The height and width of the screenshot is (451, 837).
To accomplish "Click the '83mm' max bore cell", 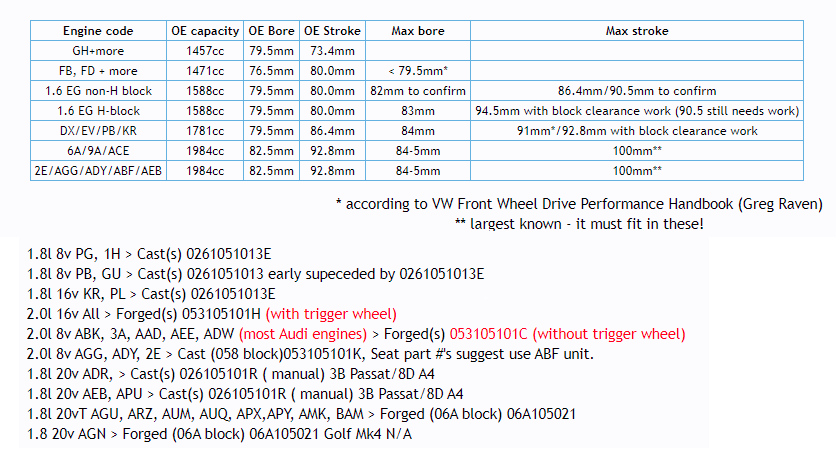I will [x=418, y=111].
